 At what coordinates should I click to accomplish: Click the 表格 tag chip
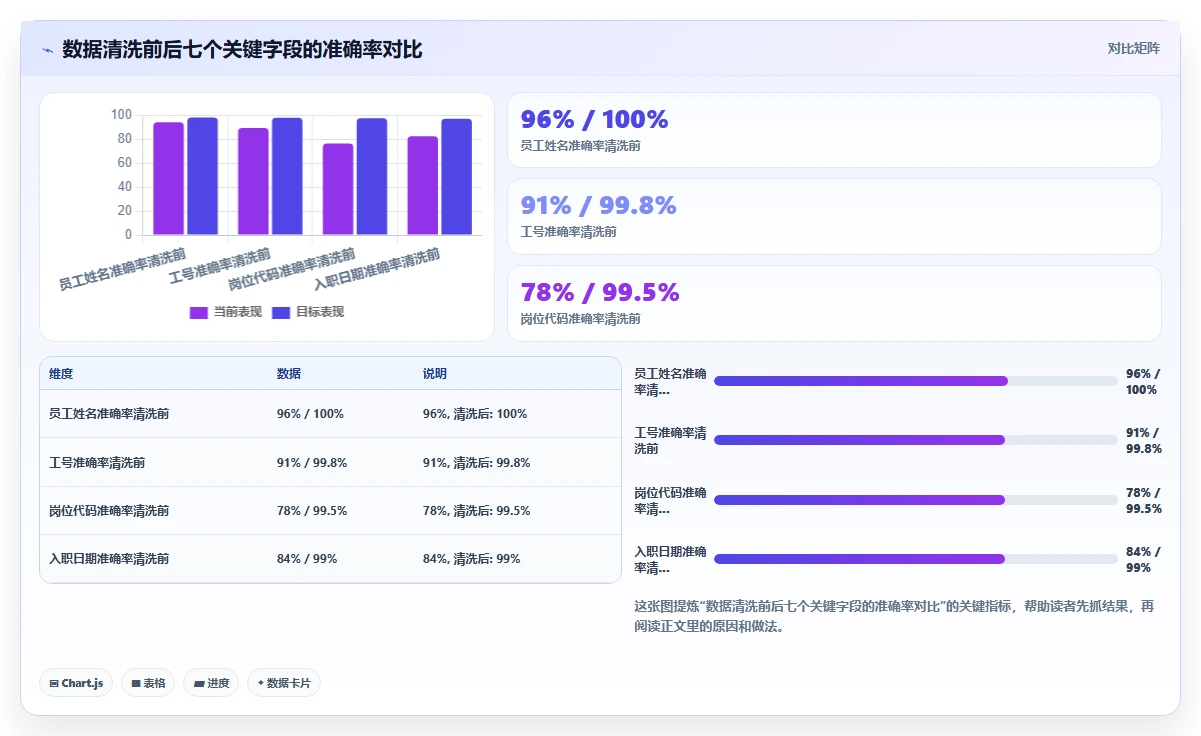148,683
